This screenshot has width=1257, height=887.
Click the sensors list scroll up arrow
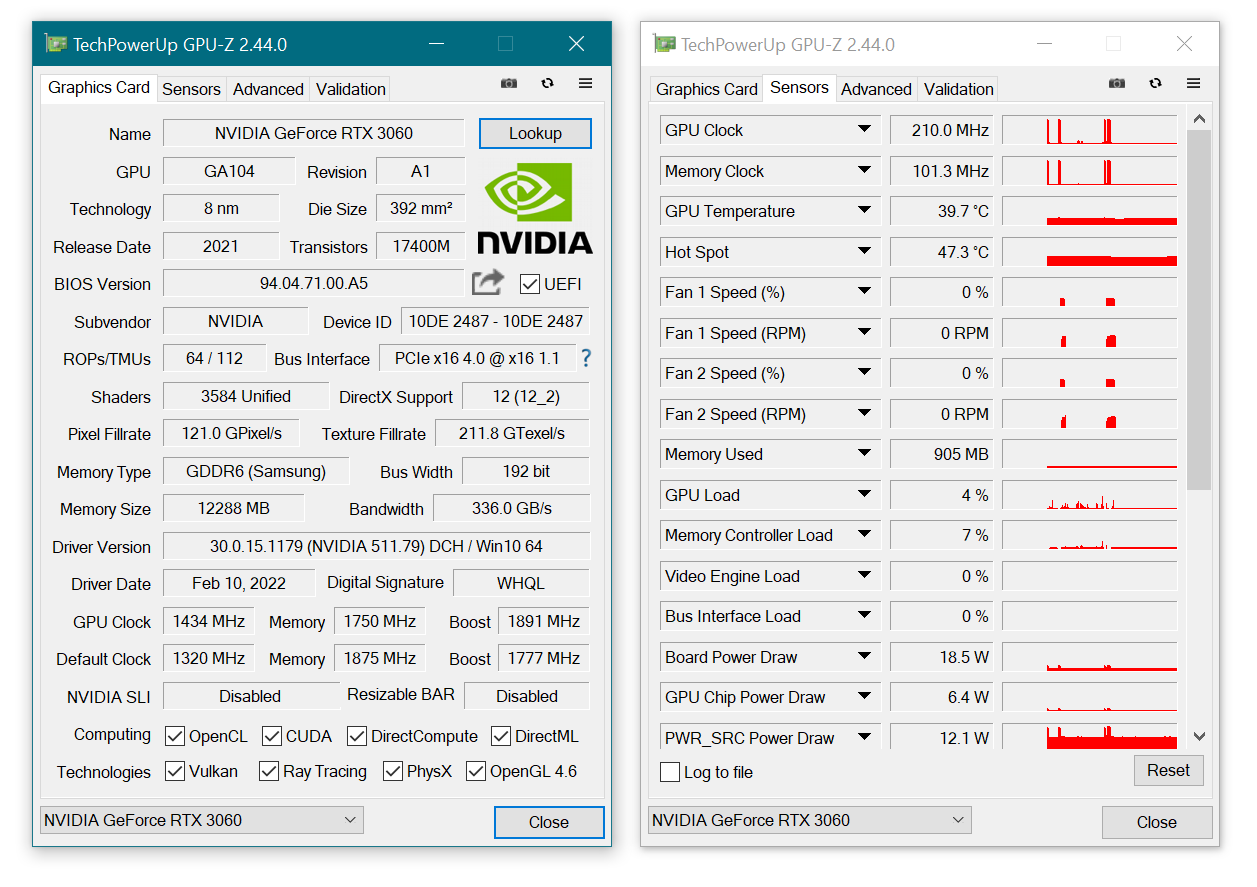pos(1199,119)
